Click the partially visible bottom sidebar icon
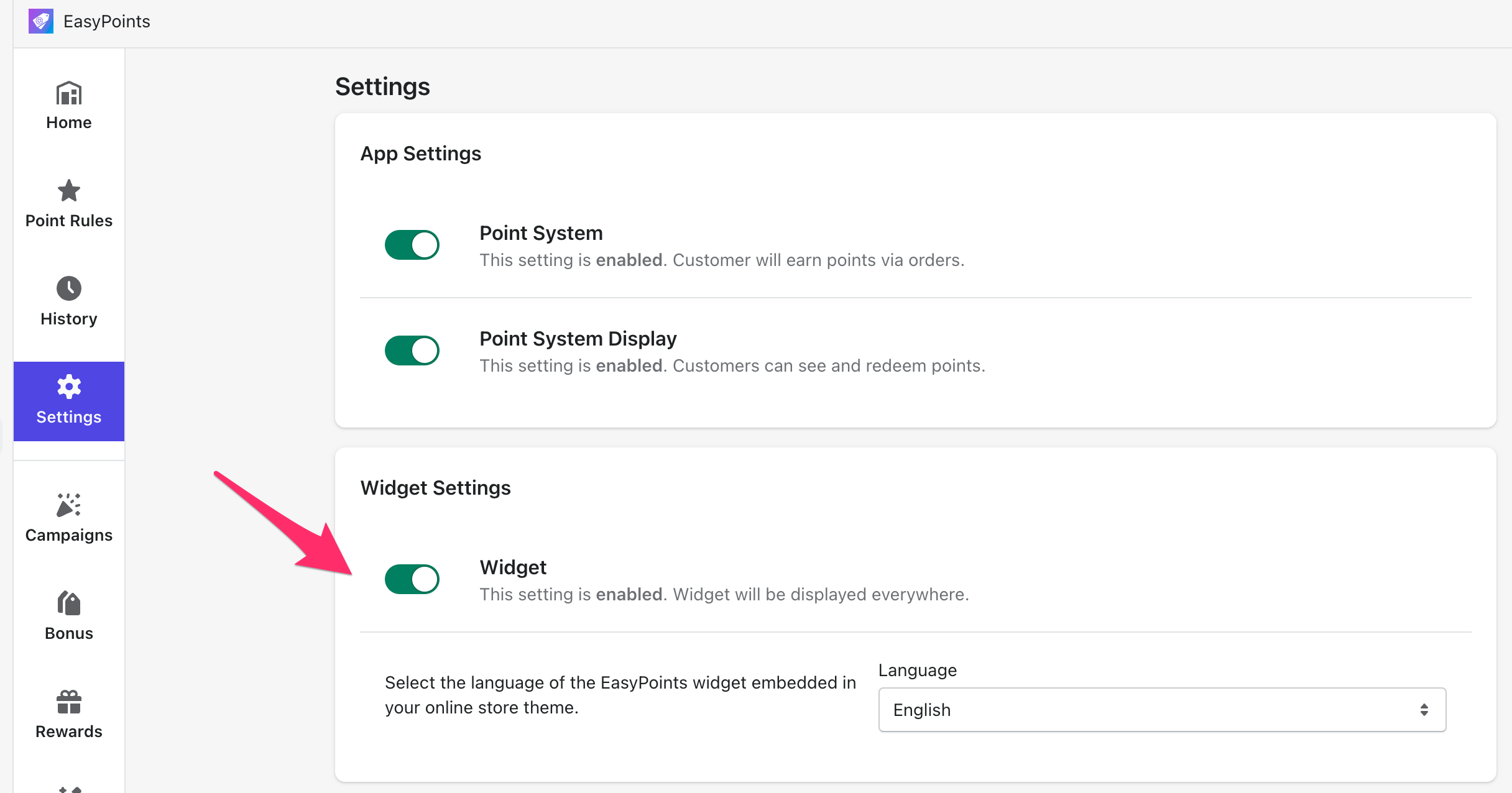 click(x=69, y=789)
